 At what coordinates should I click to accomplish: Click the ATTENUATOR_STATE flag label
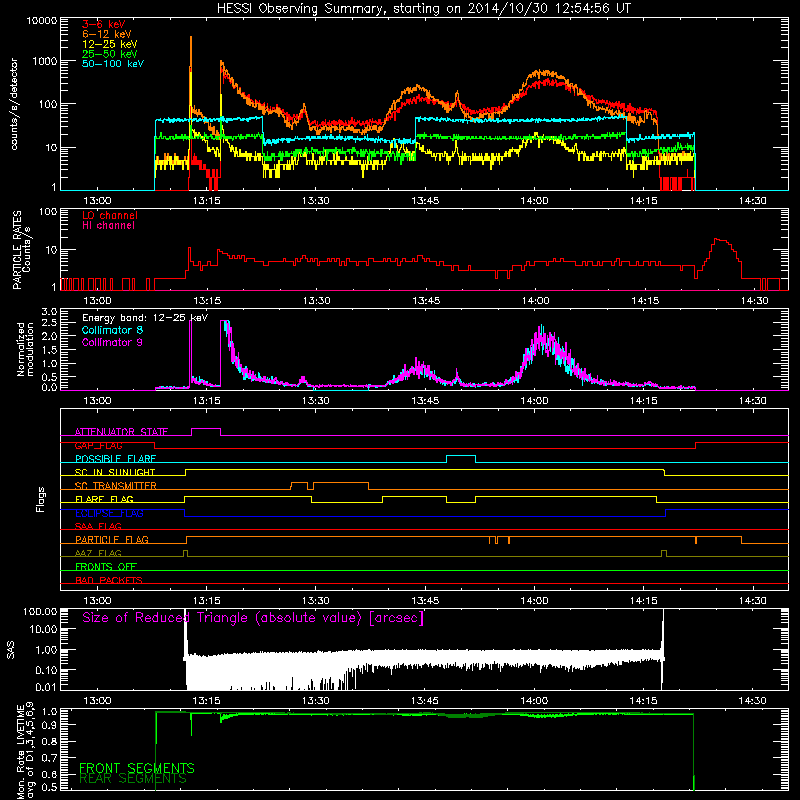(121, 432)
